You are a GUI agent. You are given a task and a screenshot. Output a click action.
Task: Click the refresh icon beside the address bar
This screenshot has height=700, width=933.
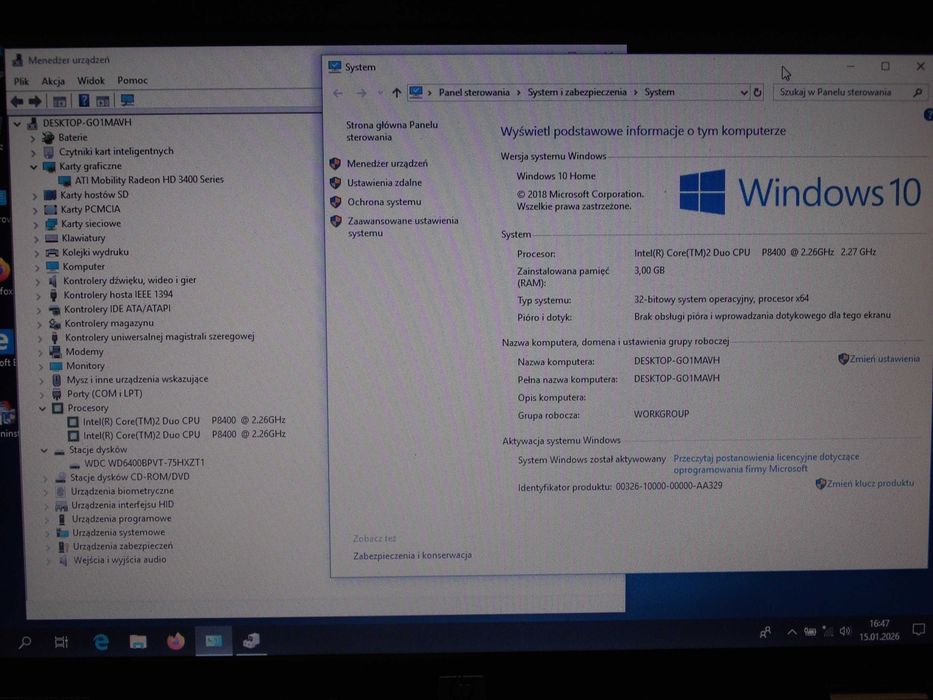(757, 93)
